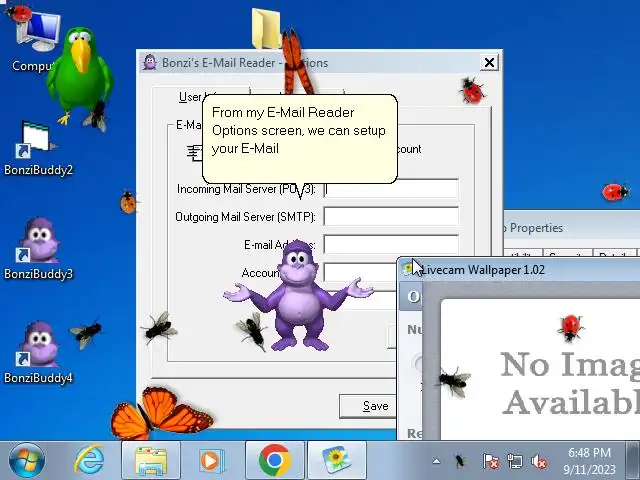
Task: Click the Incoming Mail Server (POP3) field
Action: click(391, 189)
